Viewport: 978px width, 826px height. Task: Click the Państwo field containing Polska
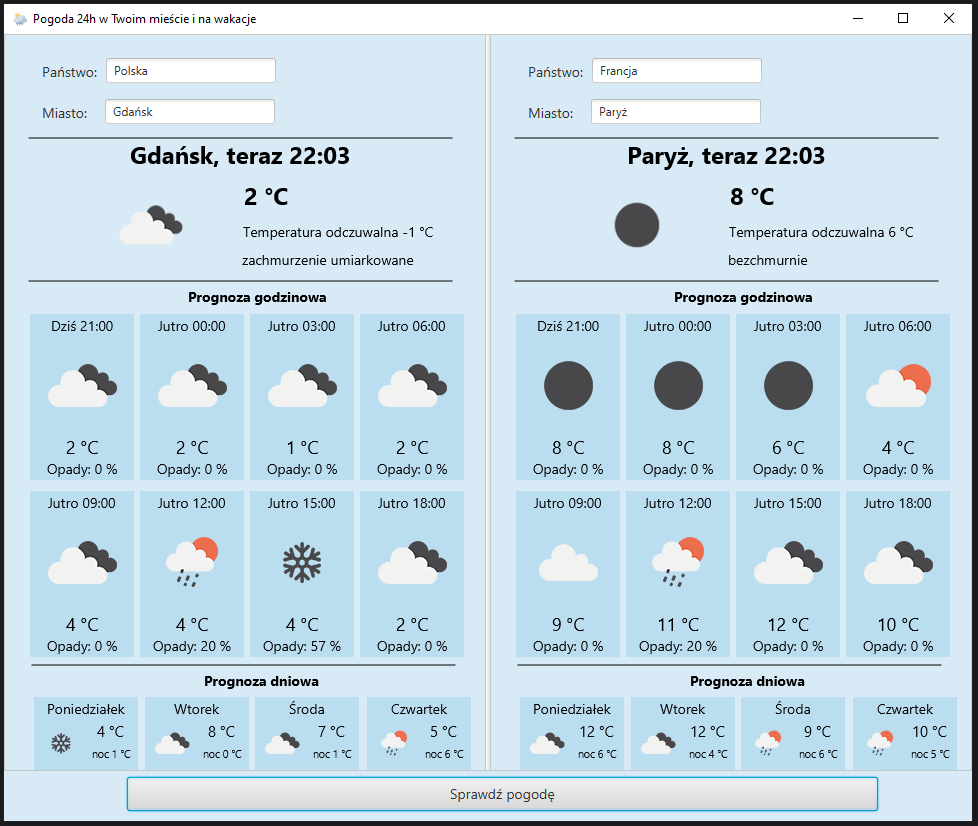click(x=190, y=71)
